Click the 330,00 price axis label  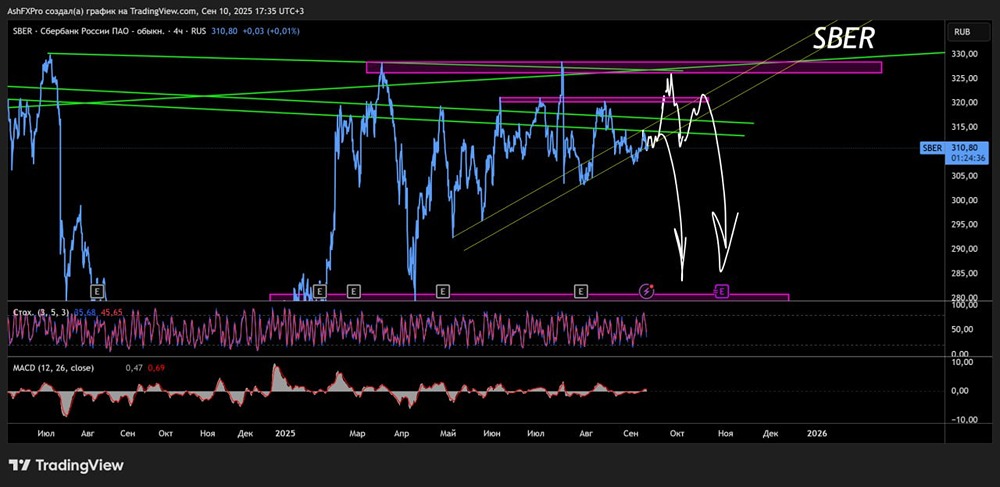pos(965,54)
